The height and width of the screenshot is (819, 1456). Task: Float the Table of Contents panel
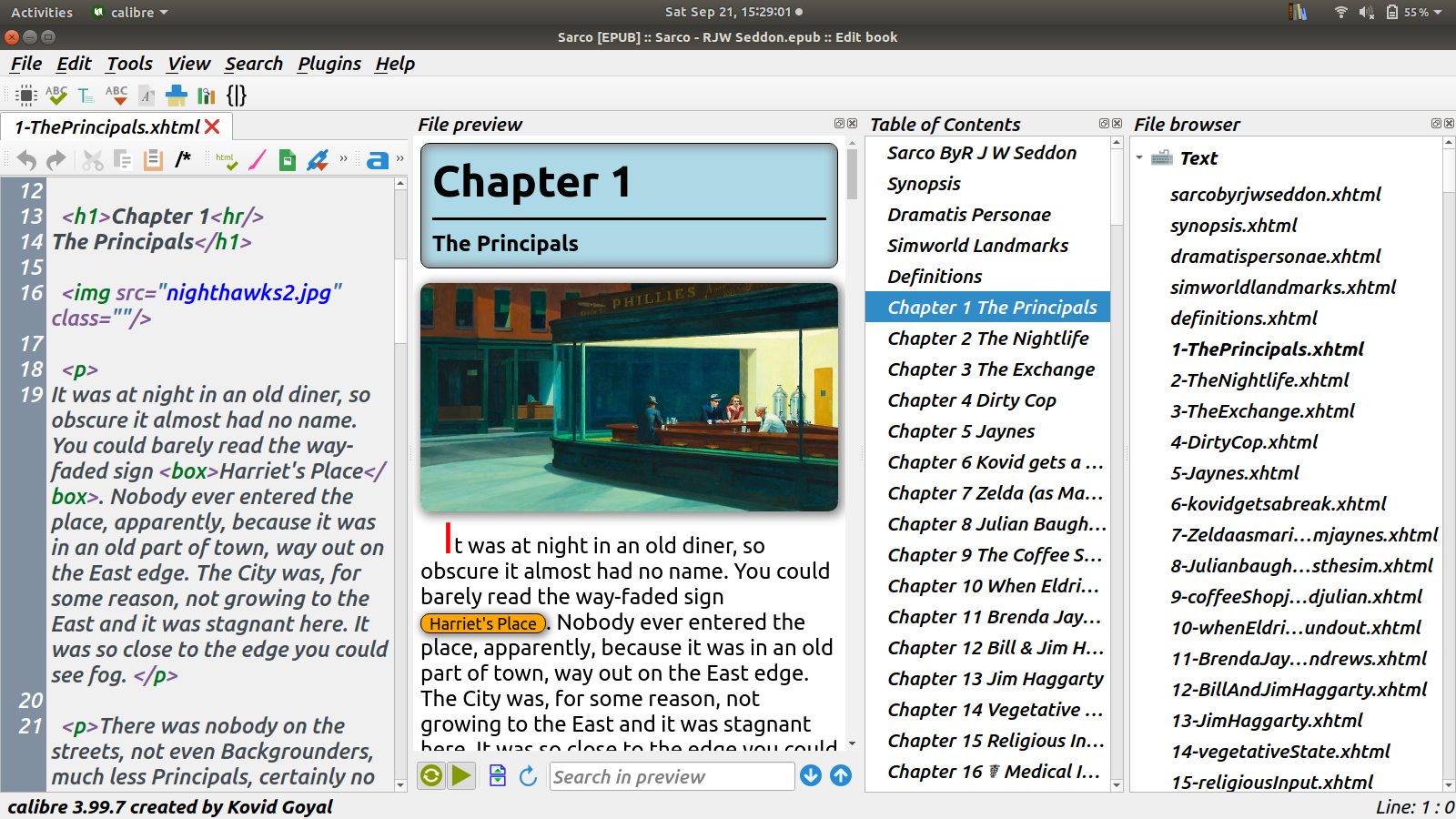1104,124
